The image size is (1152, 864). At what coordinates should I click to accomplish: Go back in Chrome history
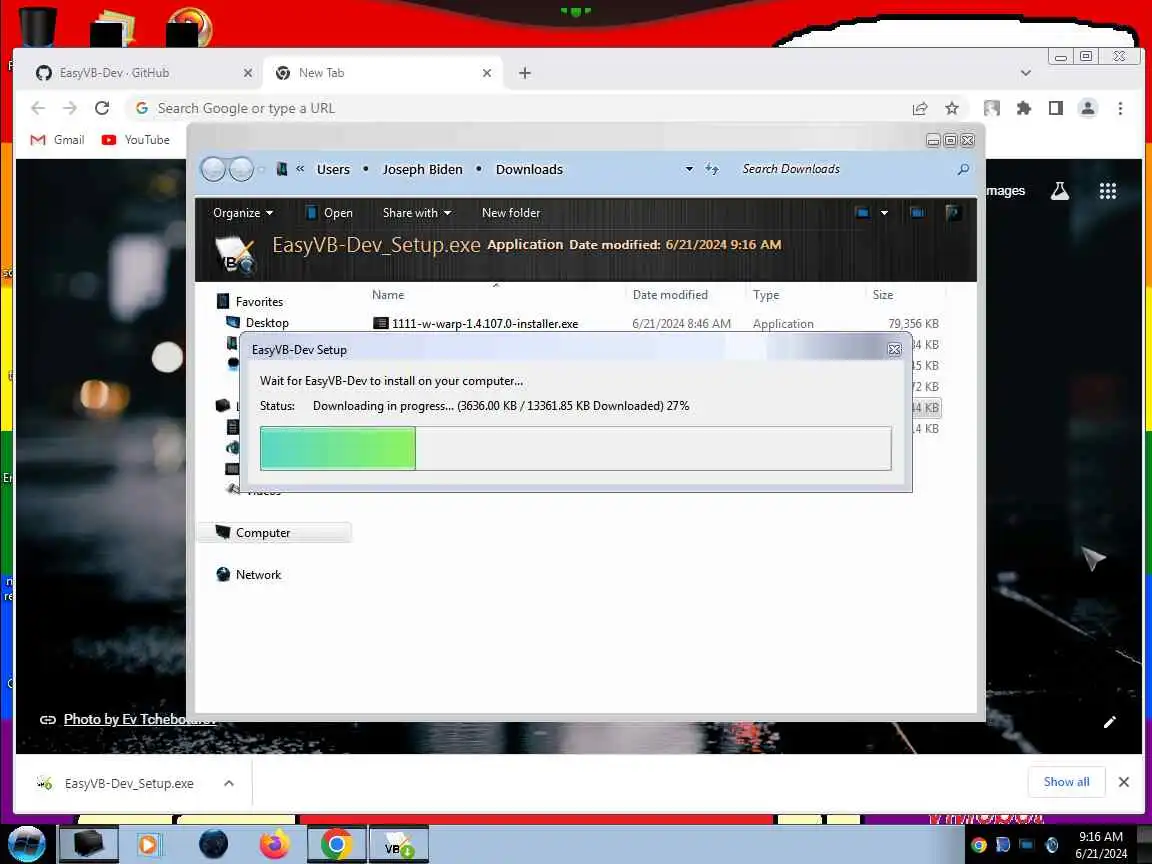pyautogui.click(x=38, y=108)
